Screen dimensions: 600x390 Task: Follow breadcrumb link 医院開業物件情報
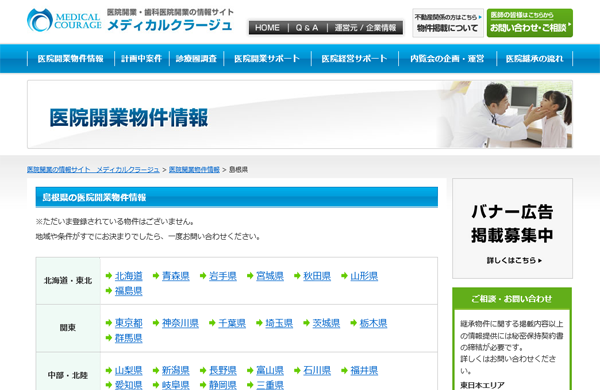click(194, 170)
